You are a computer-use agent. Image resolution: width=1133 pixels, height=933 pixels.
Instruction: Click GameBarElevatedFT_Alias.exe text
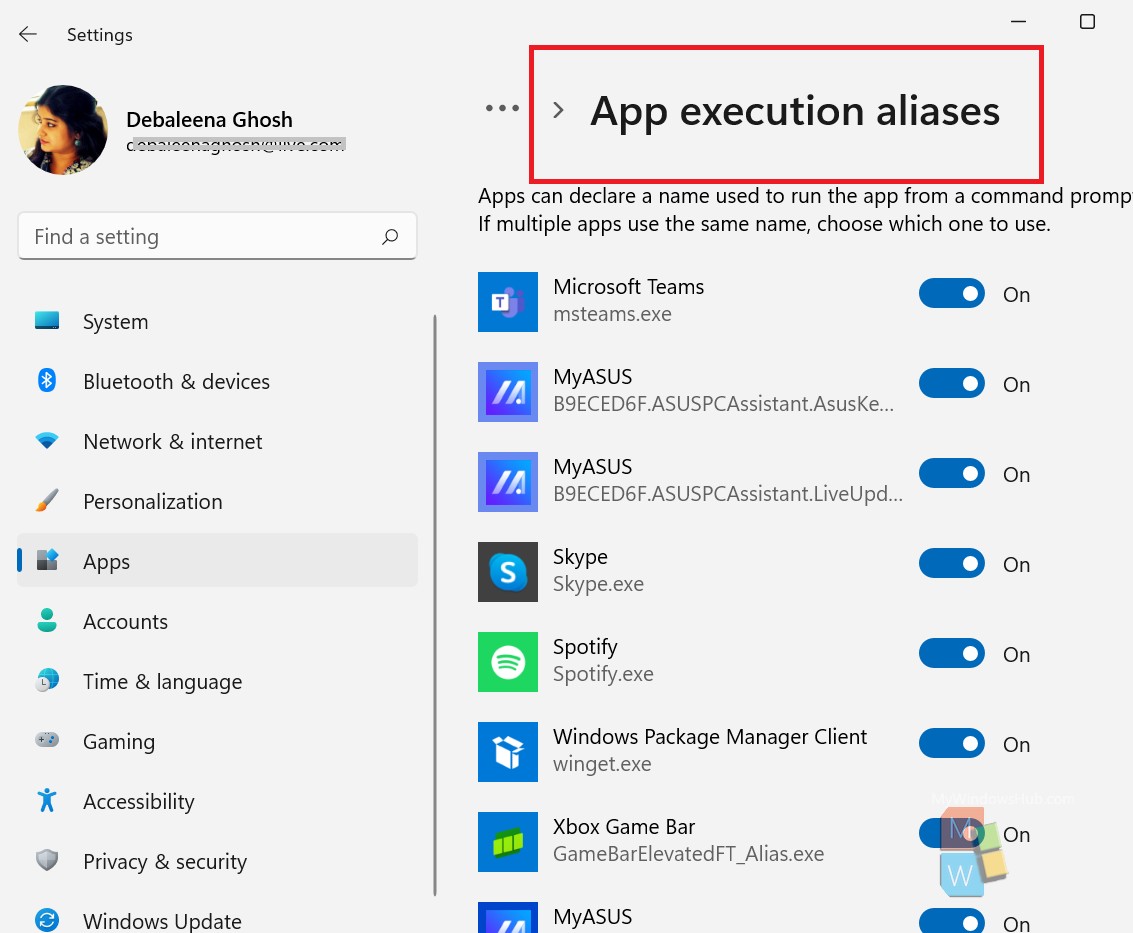pyautogui.click(x=688, y=854)
